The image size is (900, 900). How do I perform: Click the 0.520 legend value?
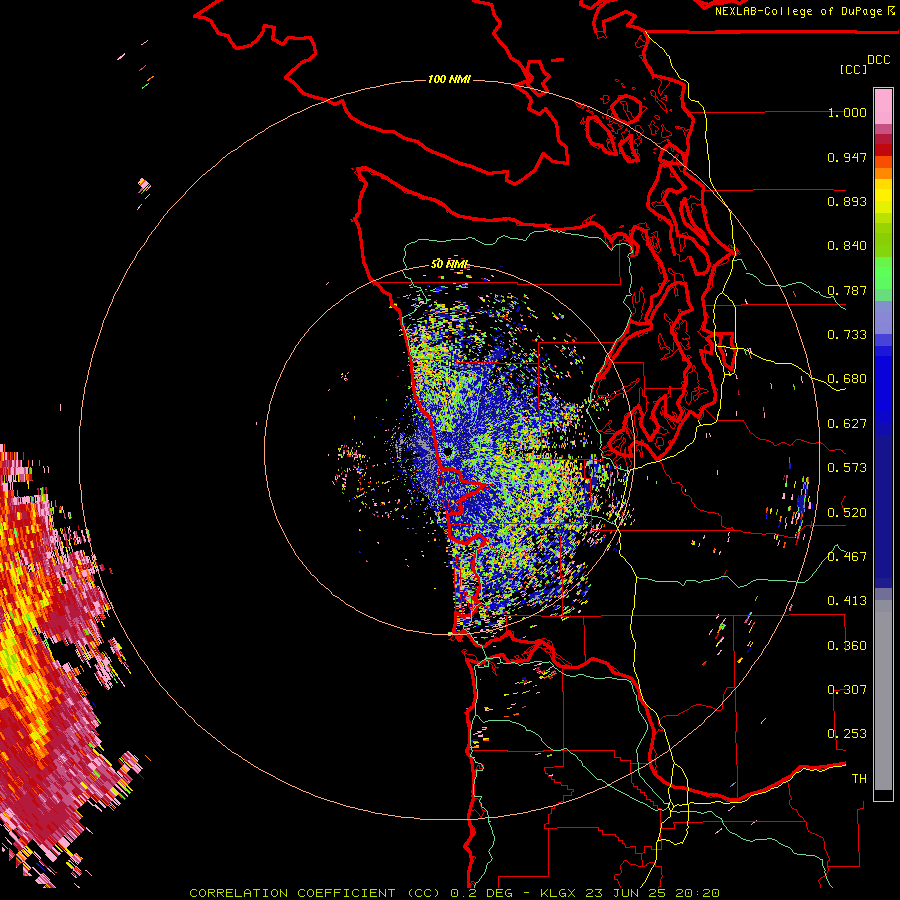click(x=847, y=512)
